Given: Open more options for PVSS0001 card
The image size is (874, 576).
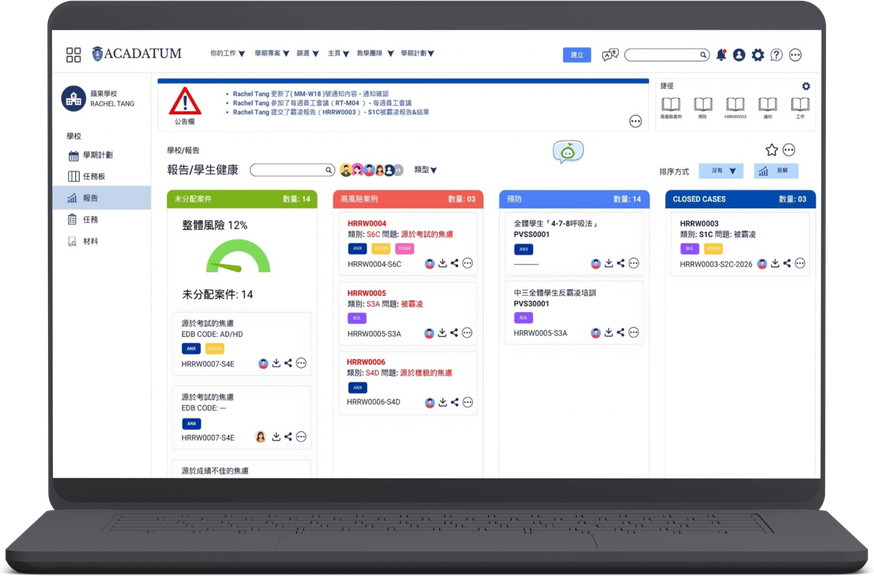Looking at the screenshot, I should pos(634,263).
